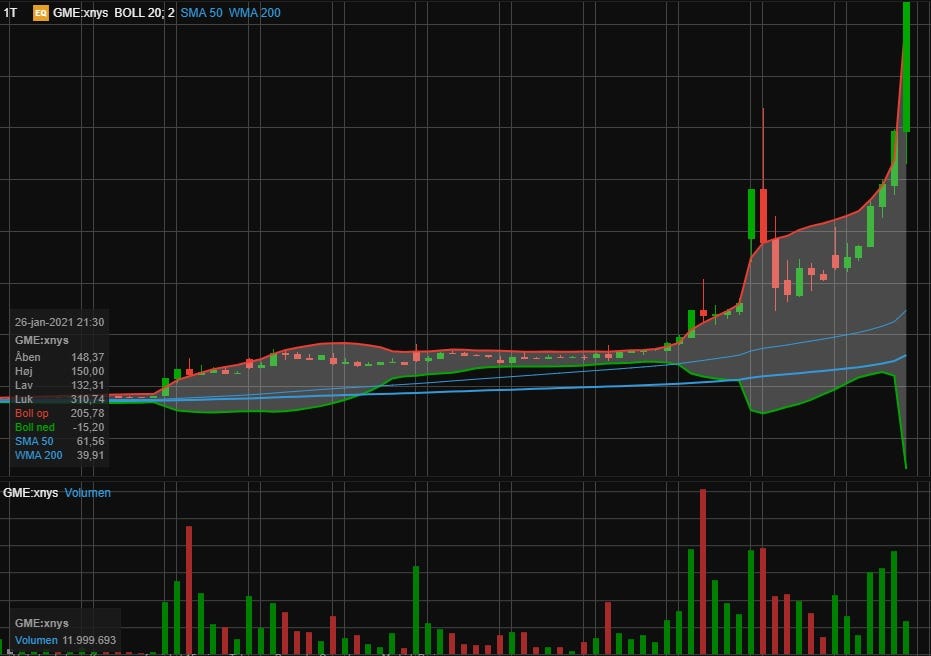Image resolution: width=931 pixels, height=656 pixels.
Task: Click the Volumen label in volume panel header
Action: 88,493
